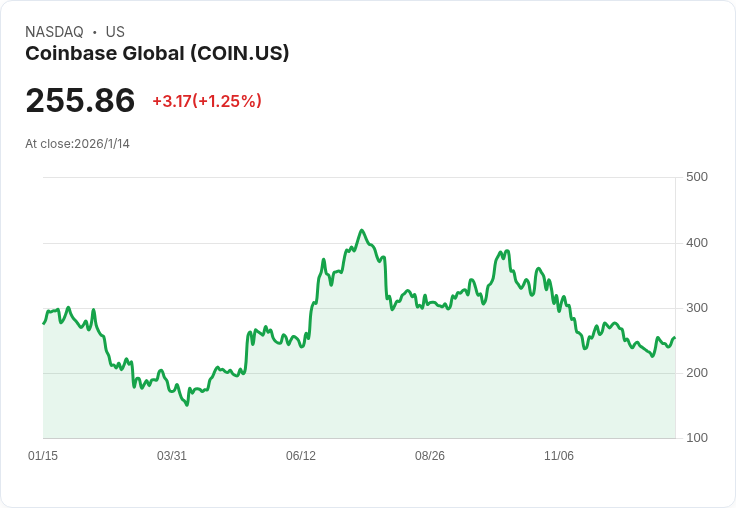Click the Coinbase Global (COIN.US) title
This screenshot has height=508, width=736.
coord(157,53)
